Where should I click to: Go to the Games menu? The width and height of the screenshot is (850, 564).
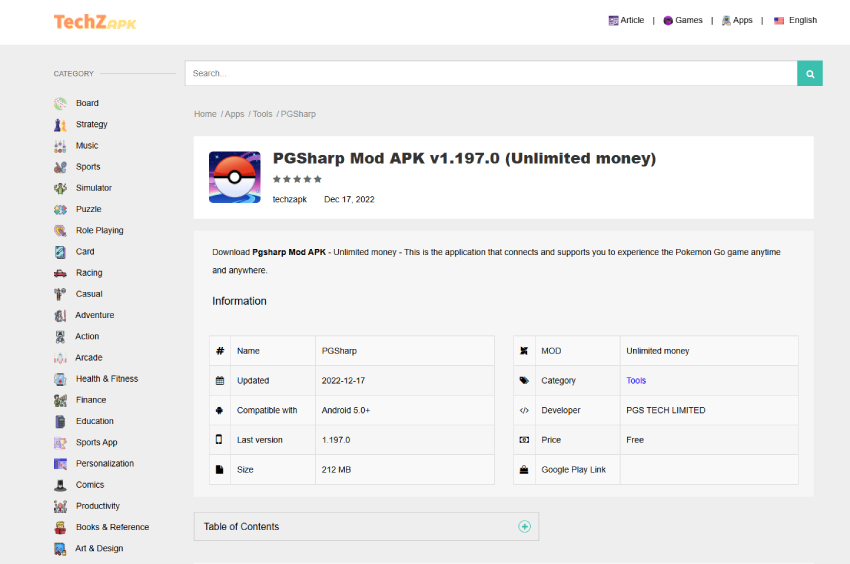(683, 20)
